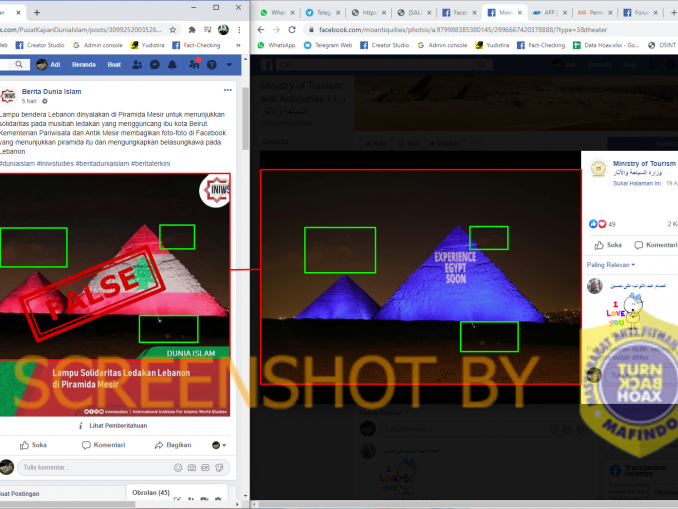Expand Paling Relevan comment sorting dropdown

[x=611, y=265]
